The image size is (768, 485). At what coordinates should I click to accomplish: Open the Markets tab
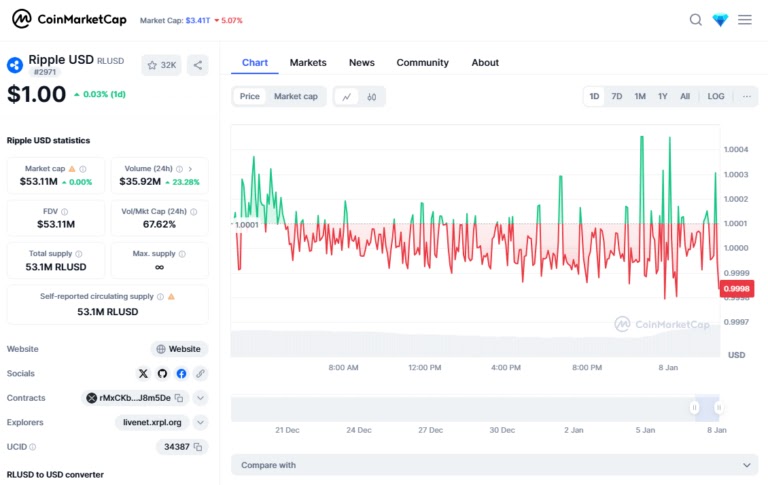[308, 63]
